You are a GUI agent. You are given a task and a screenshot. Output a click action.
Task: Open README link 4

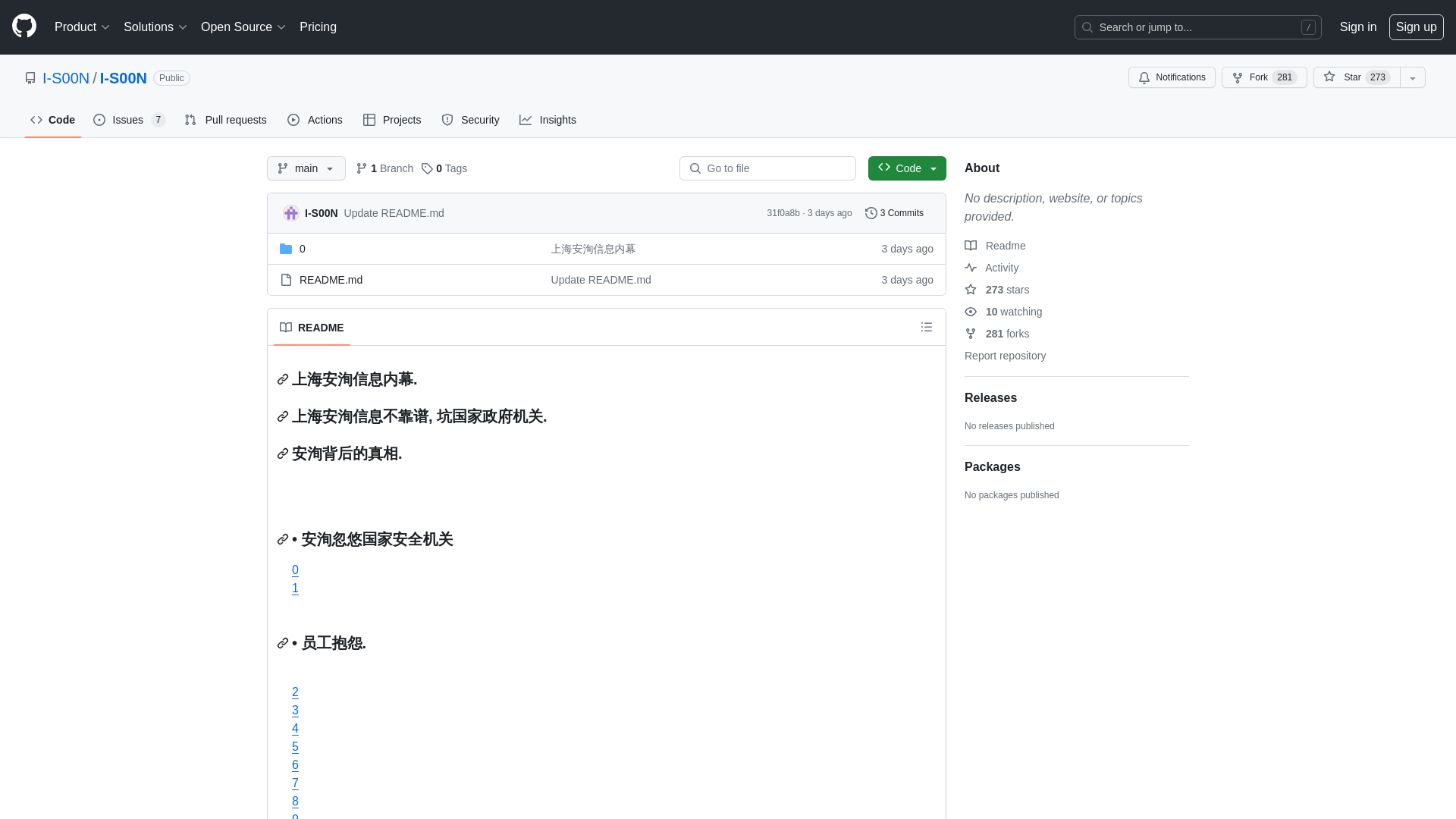pyautogui.click(x=295, y=729)
